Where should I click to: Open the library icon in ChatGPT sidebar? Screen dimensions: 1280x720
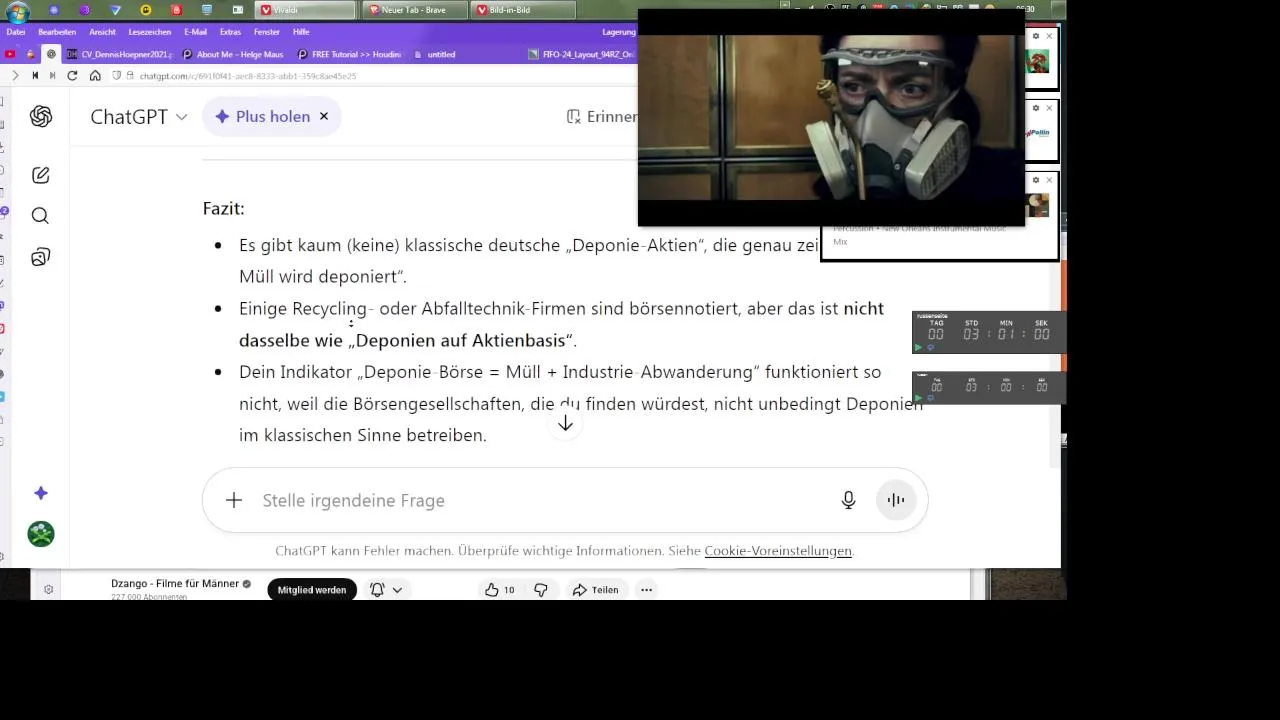pos(41,257)
